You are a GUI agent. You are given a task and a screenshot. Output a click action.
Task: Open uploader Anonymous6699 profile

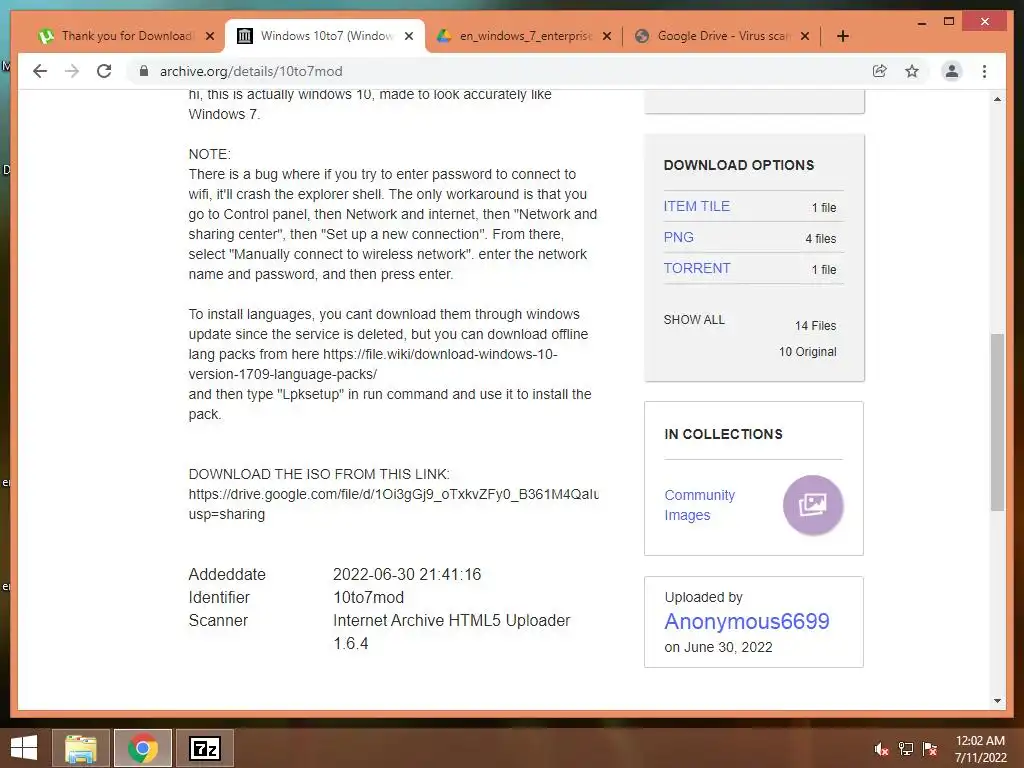tap(746, 621)
